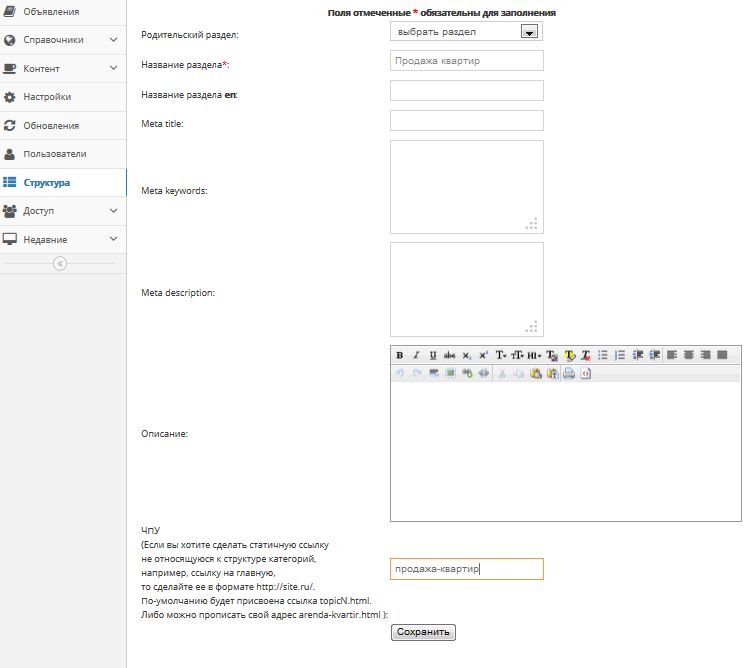
Task: Remove hyperlink with unlink tool
Action: pos(484,374)
